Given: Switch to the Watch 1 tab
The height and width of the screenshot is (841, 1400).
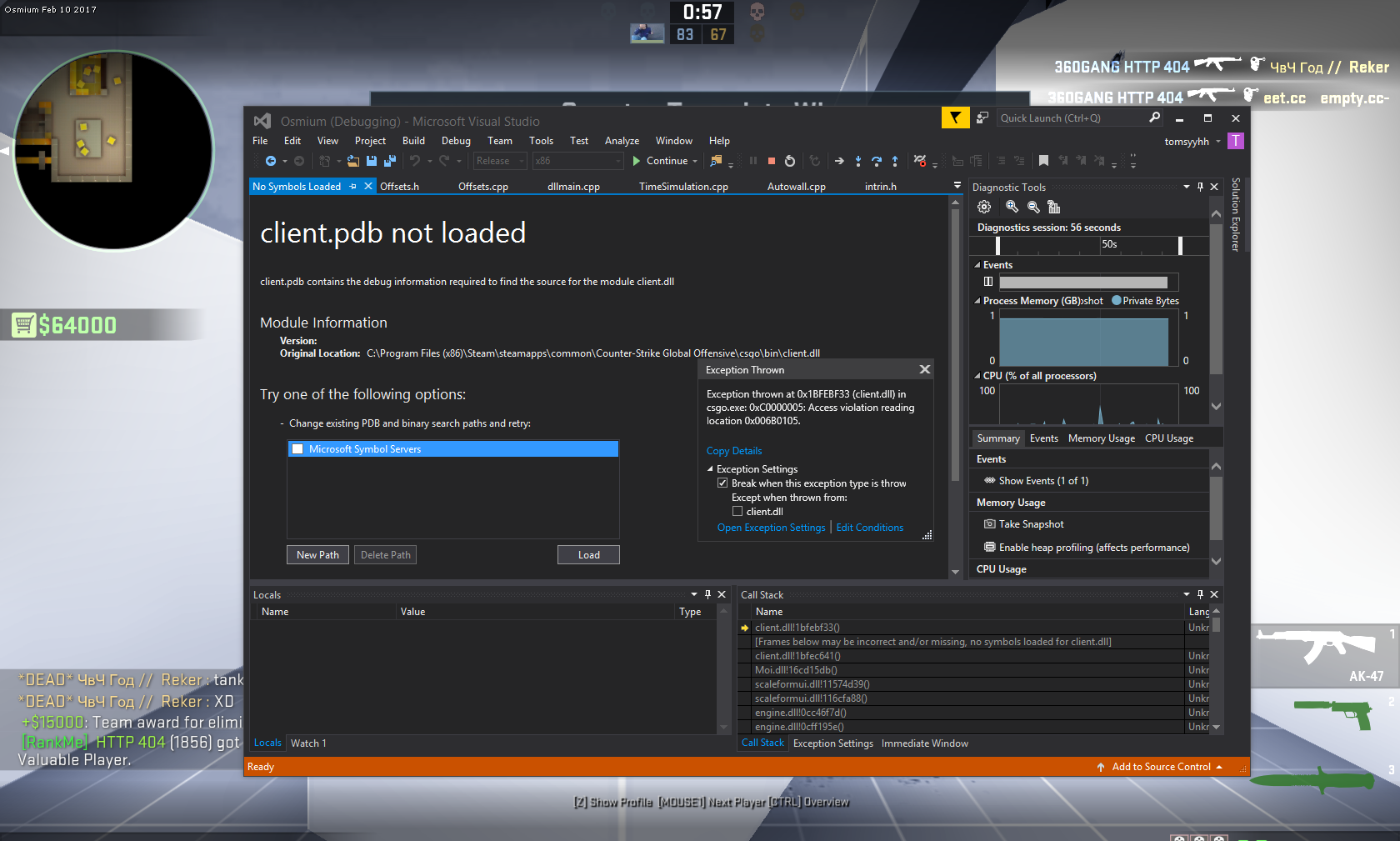Looking at the screenshot, I should tap(308, 743).
